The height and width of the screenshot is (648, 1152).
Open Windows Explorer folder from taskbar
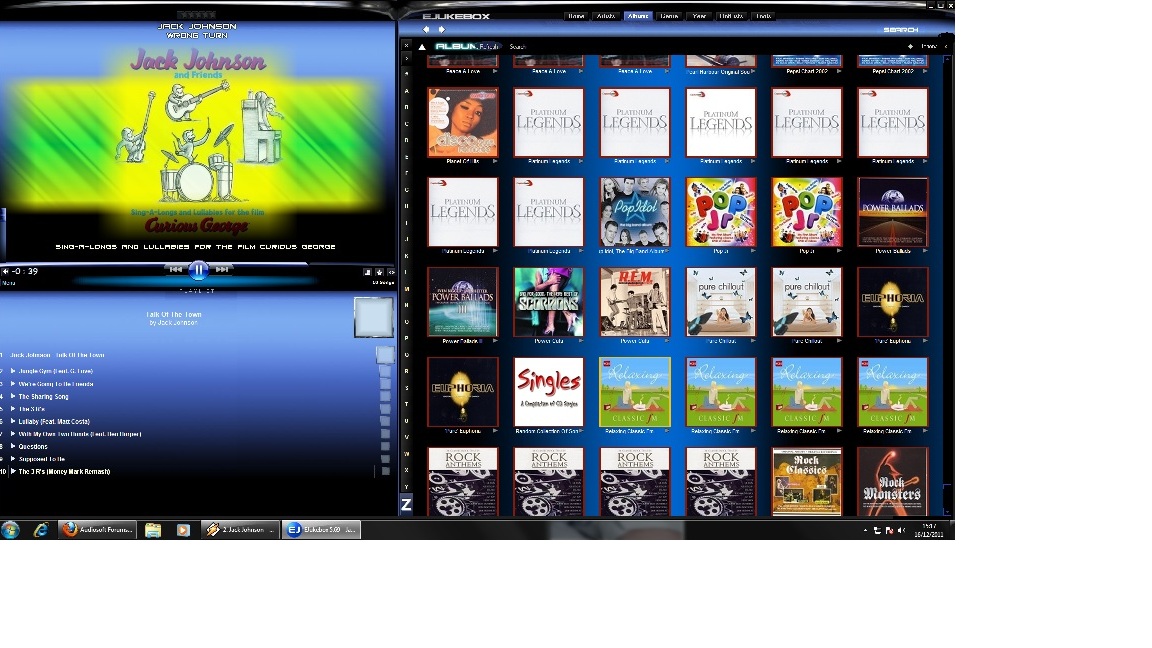[x=153, y=530]
